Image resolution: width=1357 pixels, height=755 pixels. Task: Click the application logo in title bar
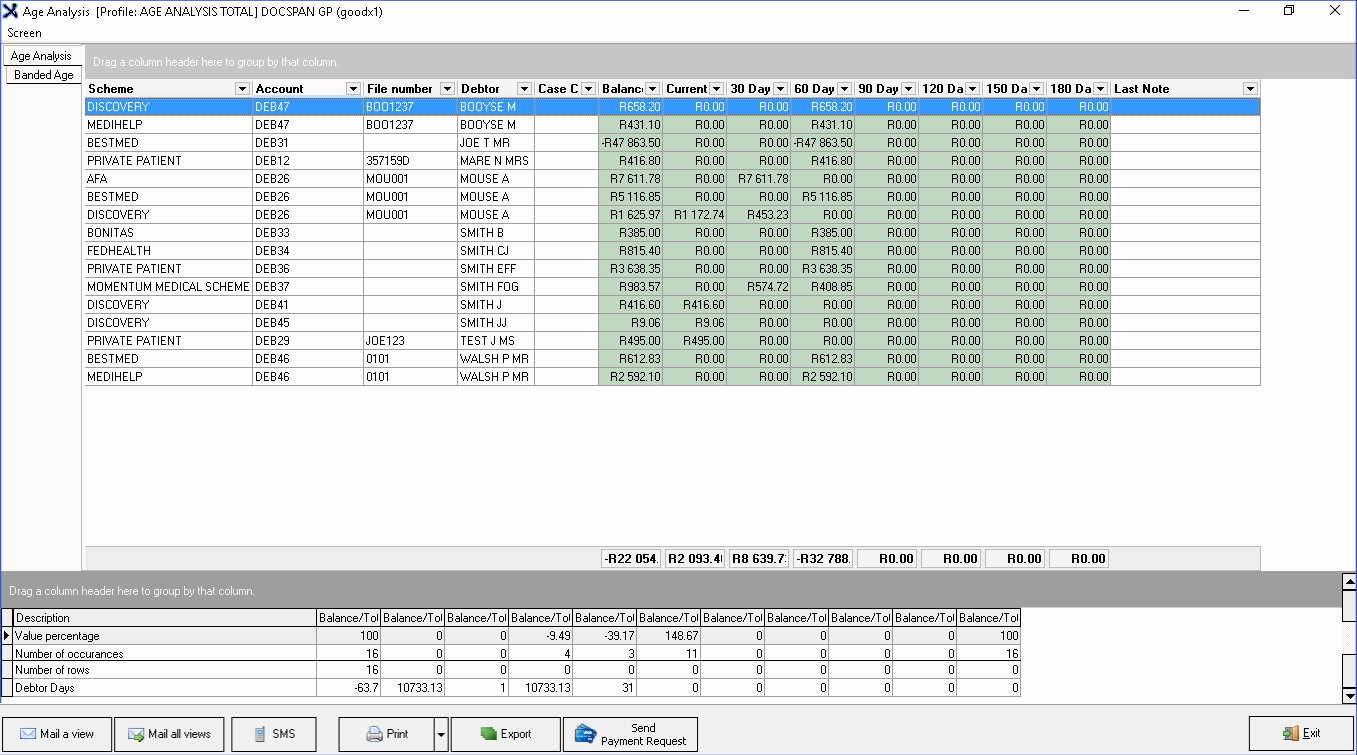click(11, 12)
